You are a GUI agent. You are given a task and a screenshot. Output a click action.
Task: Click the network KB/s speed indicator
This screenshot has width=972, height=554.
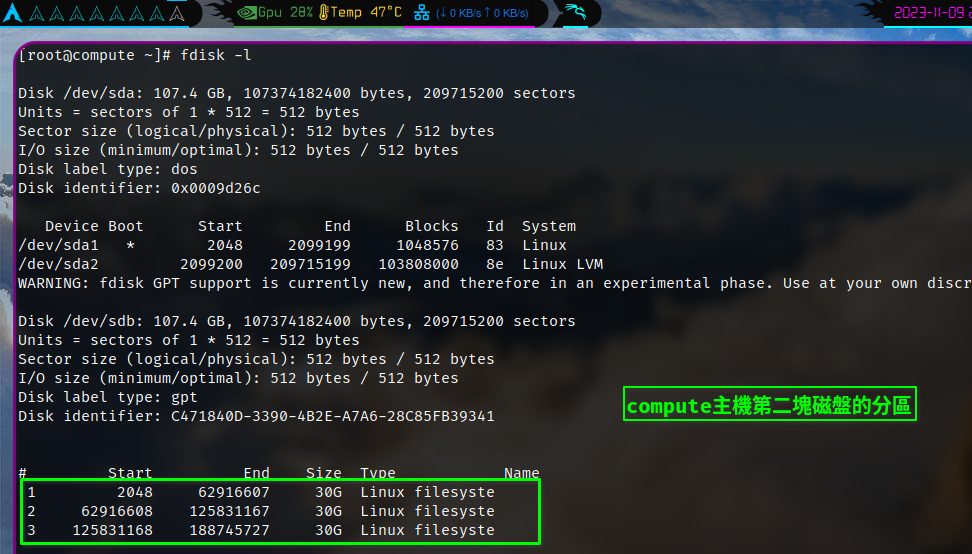click(x=482, y=13)
